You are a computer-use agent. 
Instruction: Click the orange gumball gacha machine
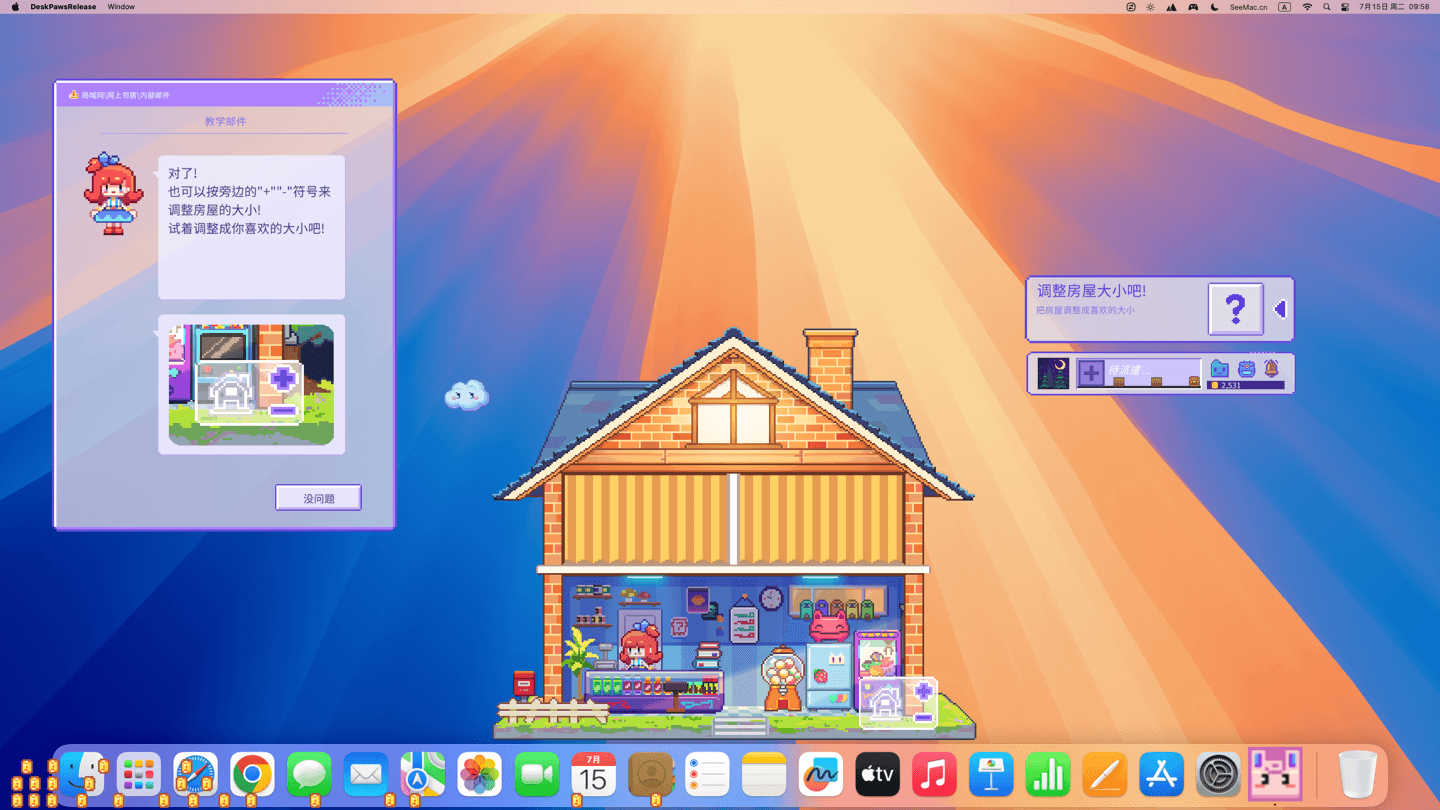[783, 679]
